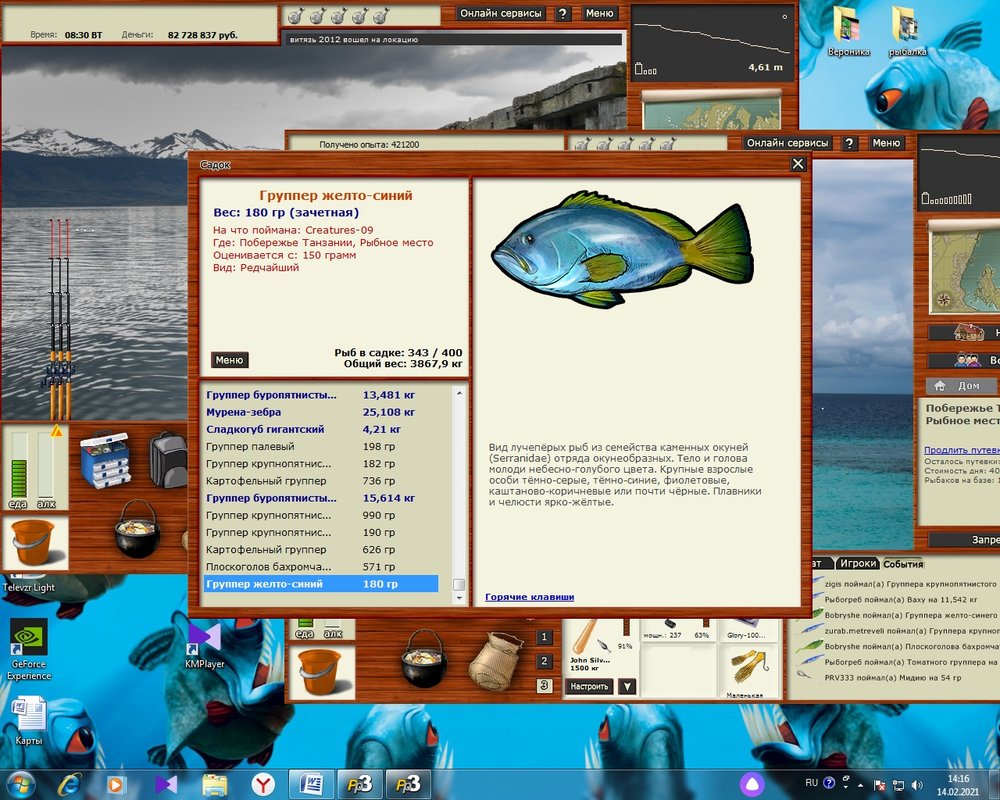Open the gray backpack inventory

click(168, 458)
